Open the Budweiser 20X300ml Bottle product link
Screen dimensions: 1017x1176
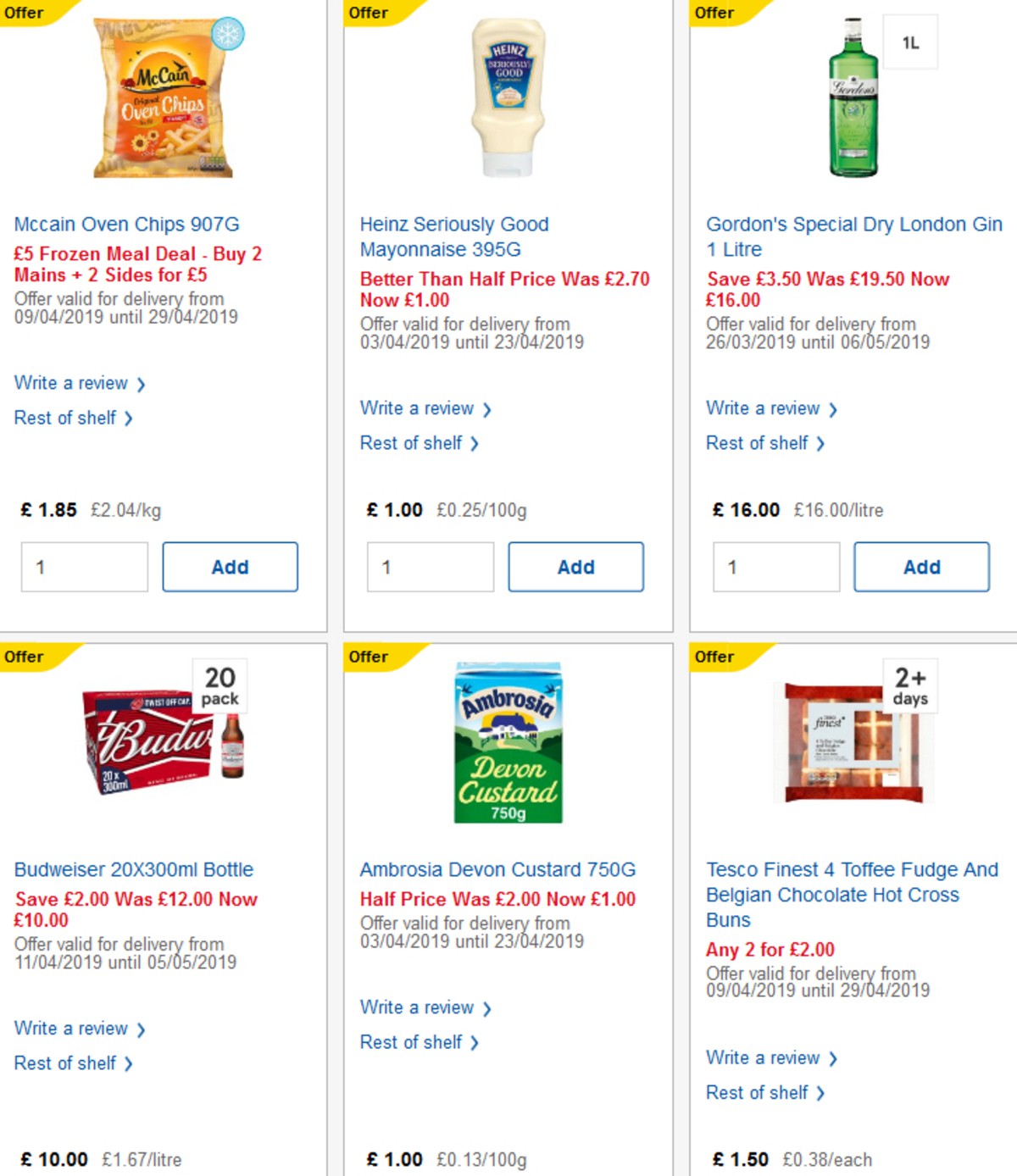134,869
